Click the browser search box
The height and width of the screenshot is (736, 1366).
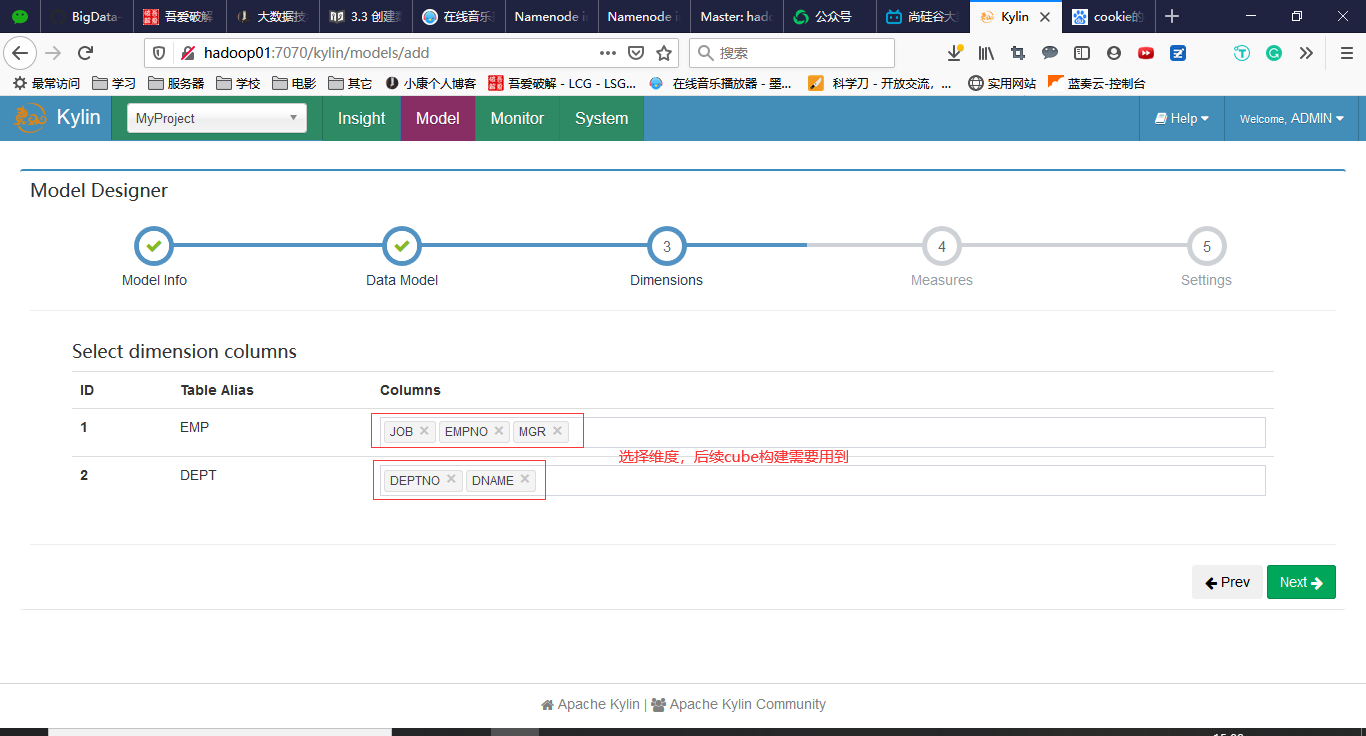(792, 53)
